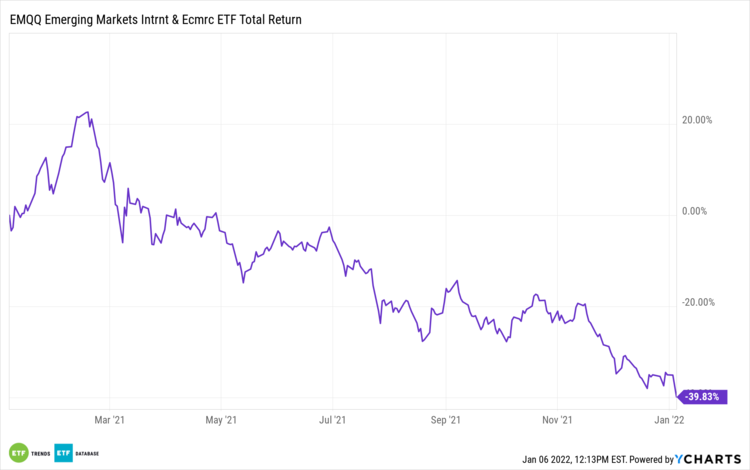Click the 20.00% y-axis label
The height and width of the screenshot is (470, 750).
pos(696,121)
